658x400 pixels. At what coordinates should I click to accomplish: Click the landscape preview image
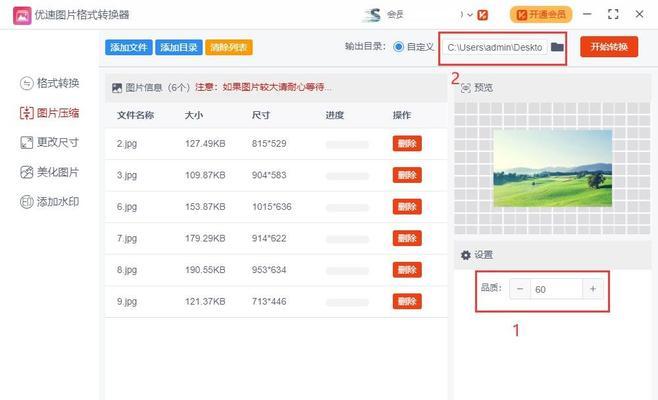tap(553, 168)
